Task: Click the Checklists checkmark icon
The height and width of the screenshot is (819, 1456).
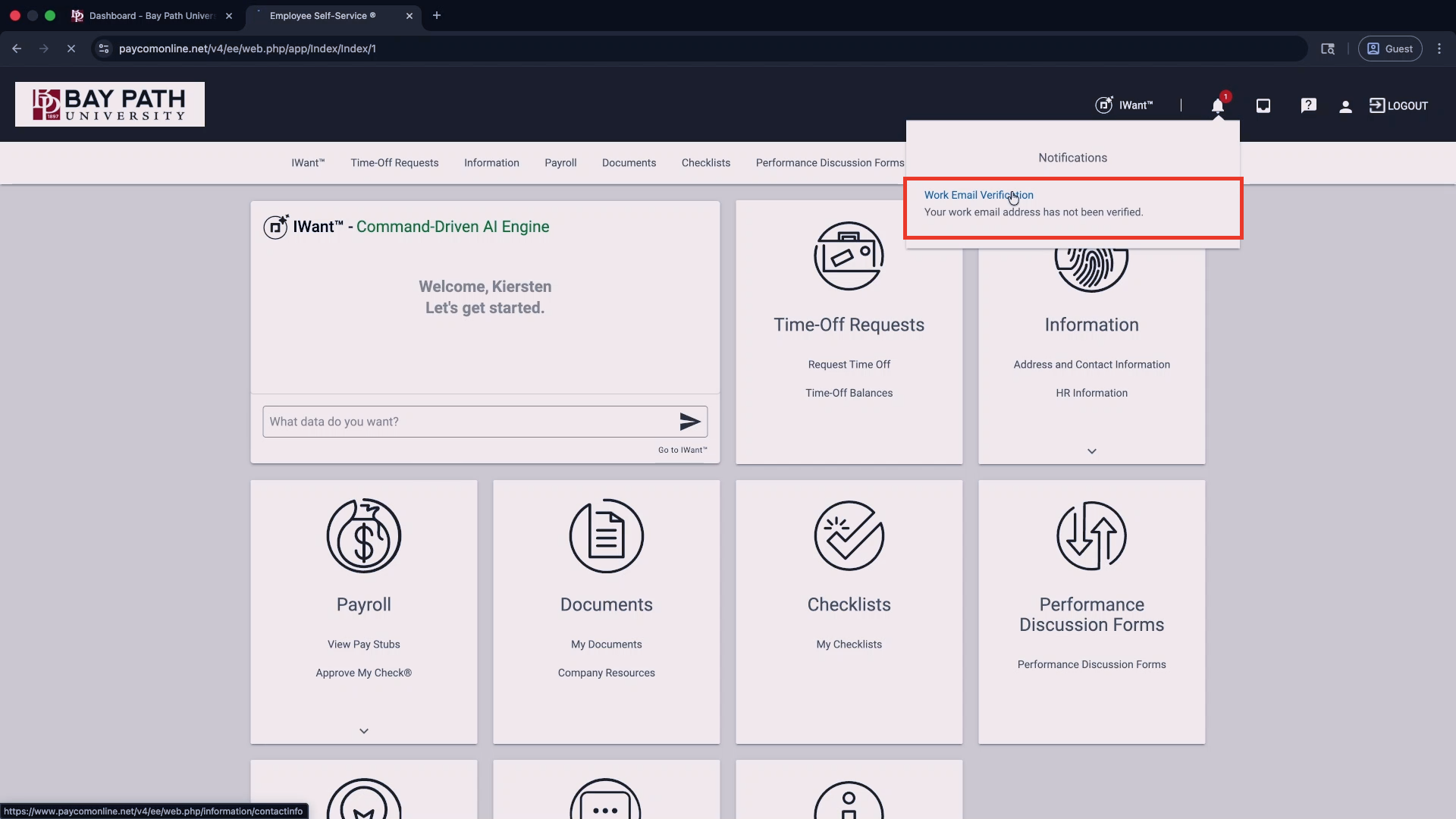Action: (849, 535)
